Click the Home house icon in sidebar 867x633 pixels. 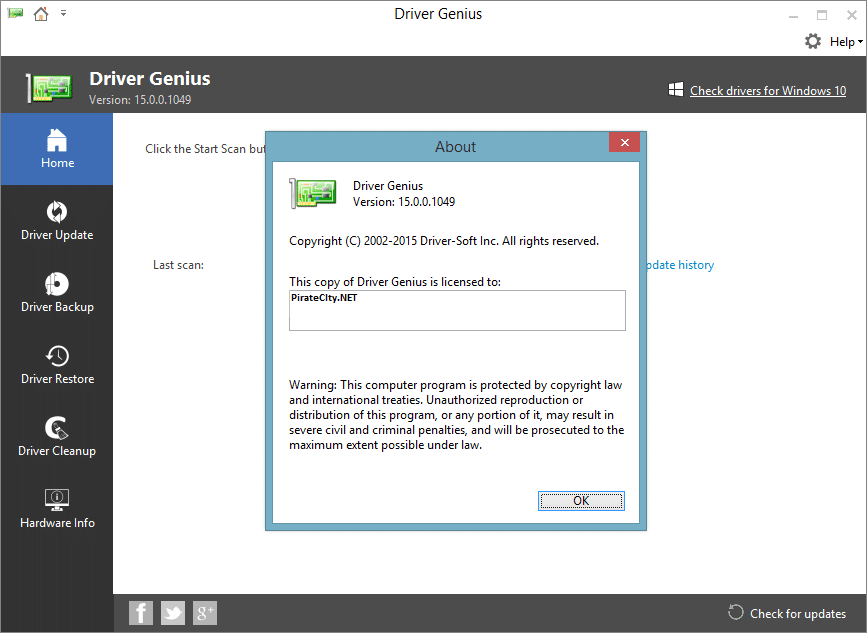[57, 139]
